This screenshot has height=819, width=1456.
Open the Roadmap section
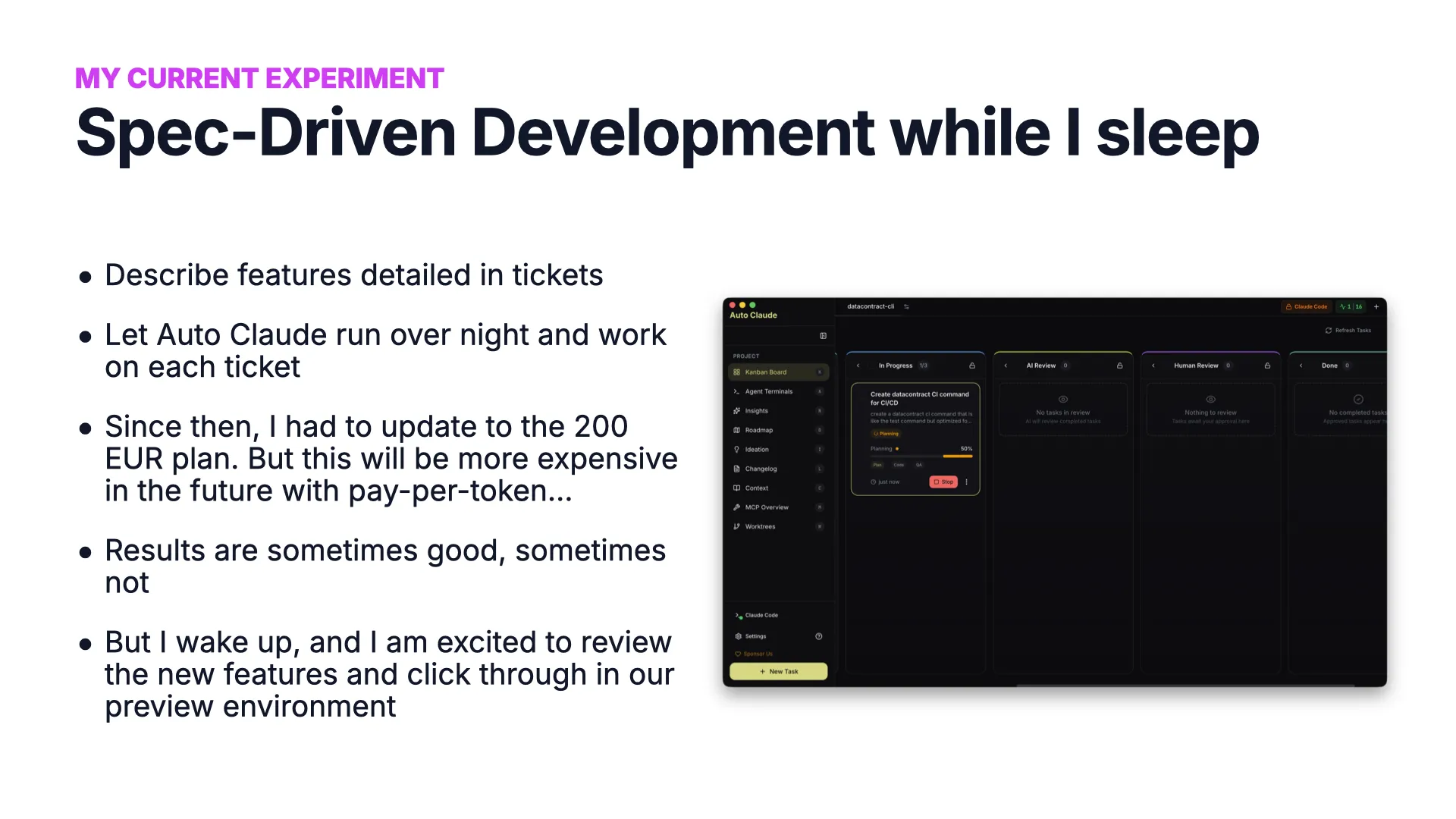pyautogui.click(x=758, y=430)
